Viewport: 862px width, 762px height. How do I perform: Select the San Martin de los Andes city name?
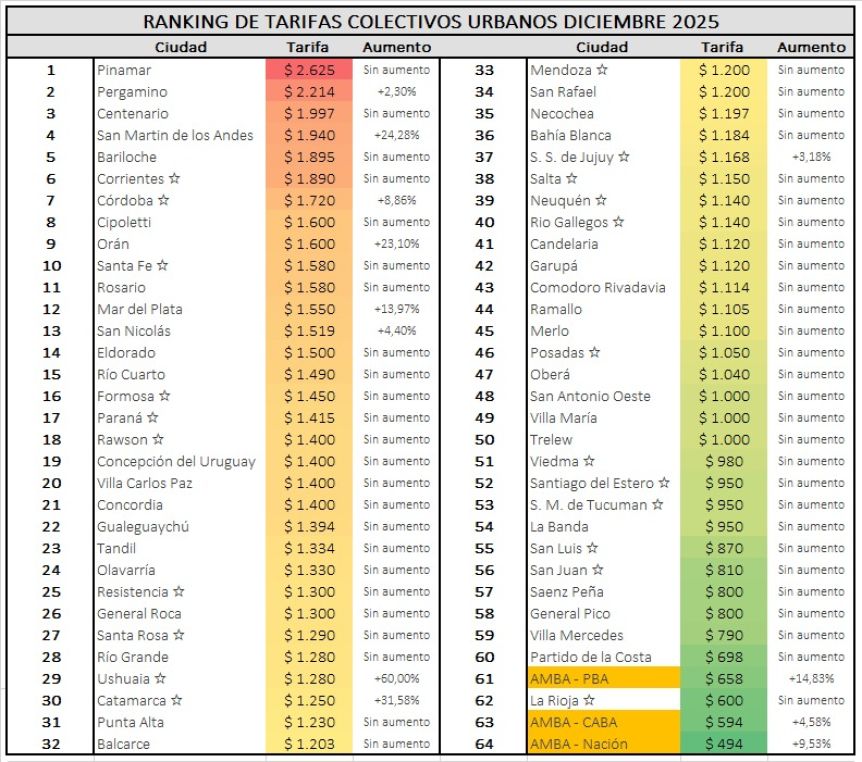(175, 135)
